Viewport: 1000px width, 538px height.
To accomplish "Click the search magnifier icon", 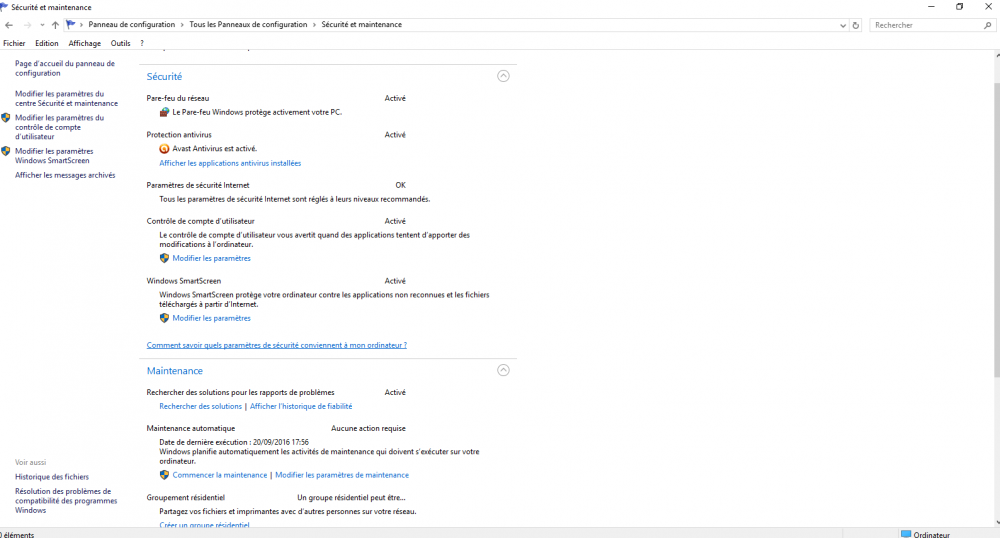I will 987,25.
